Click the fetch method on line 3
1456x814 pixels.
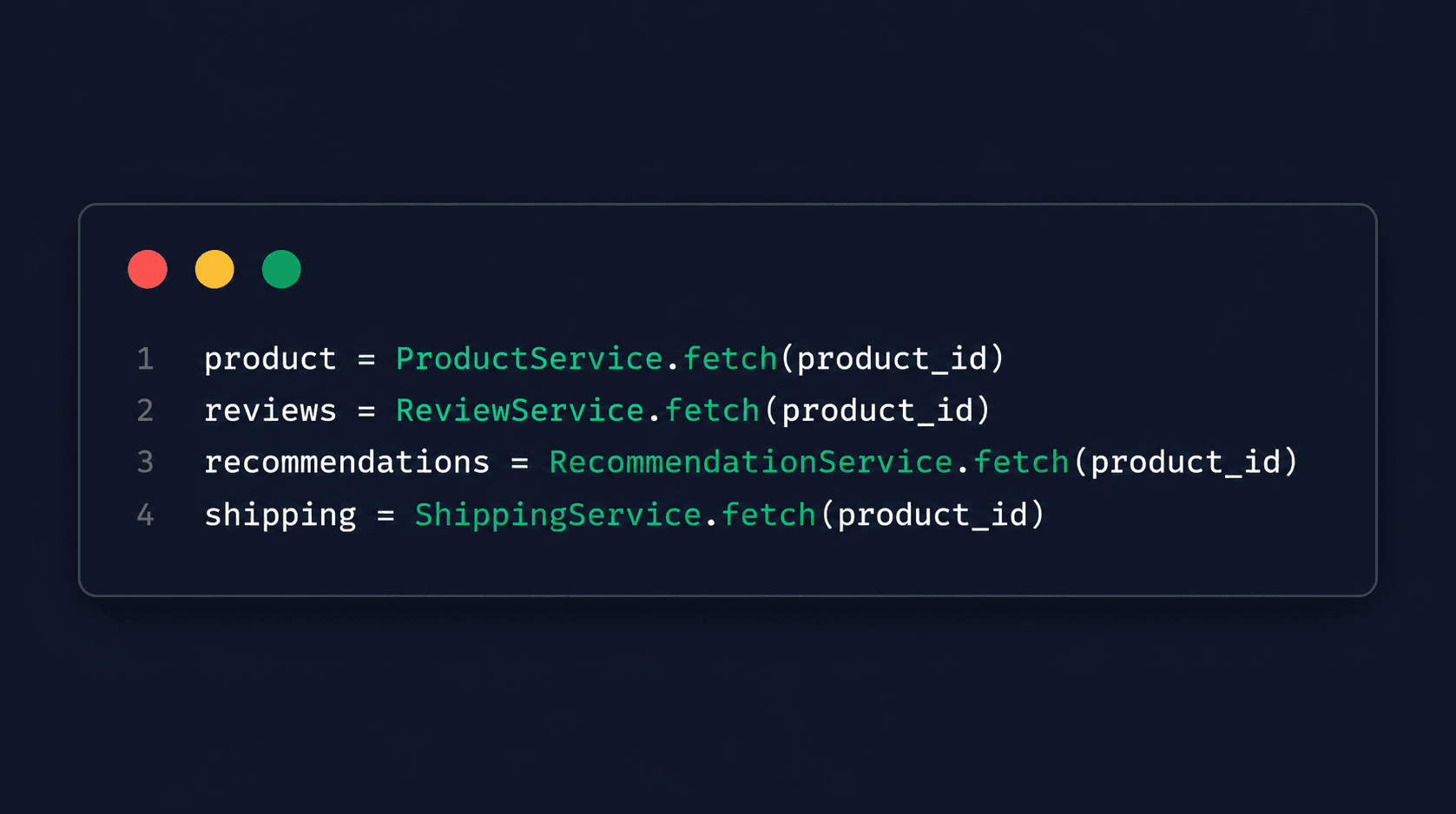coord(1020,463)
